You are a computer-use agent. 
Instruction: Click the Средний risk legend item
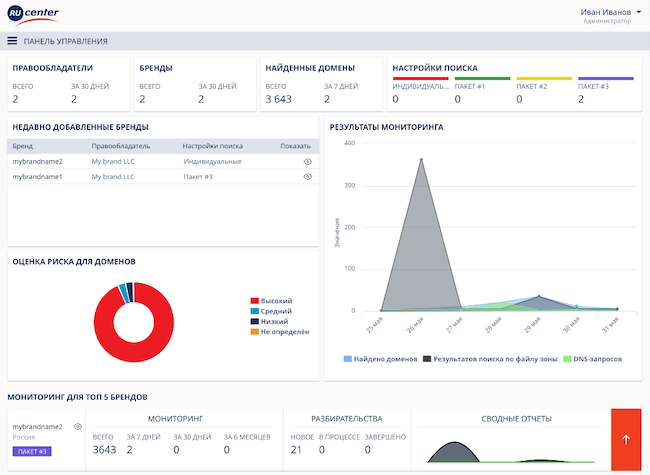(x=270, y=311)
